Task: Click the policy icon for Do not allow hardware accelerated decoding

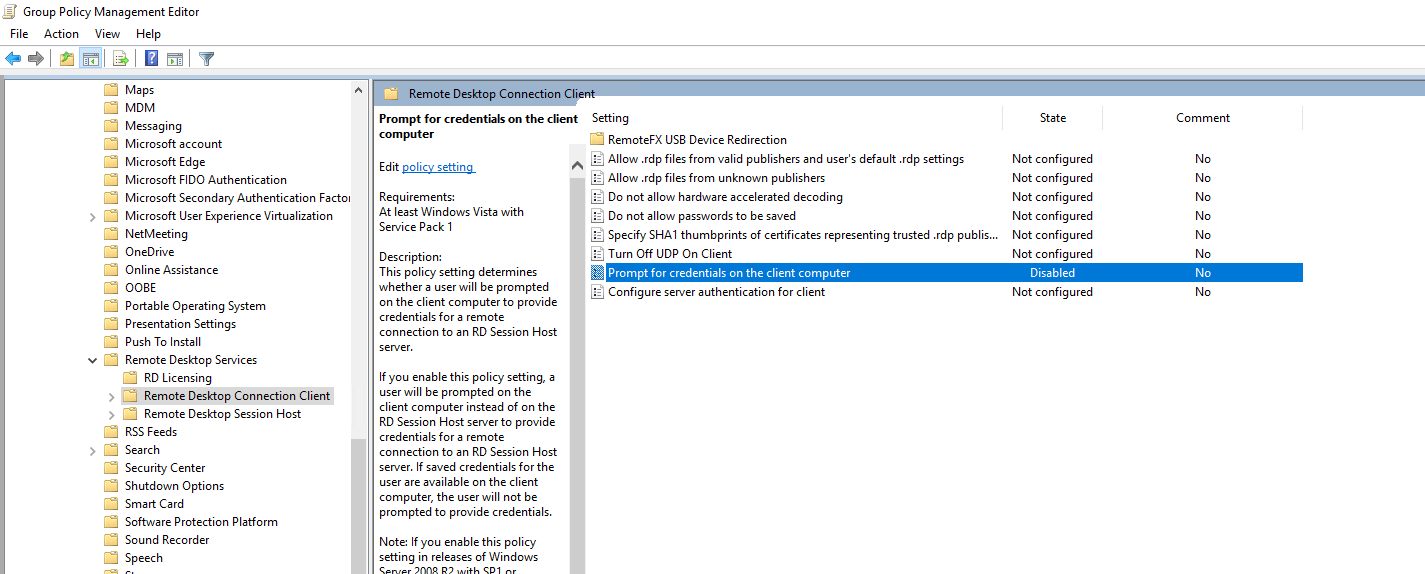Action: tap(598, 197)
